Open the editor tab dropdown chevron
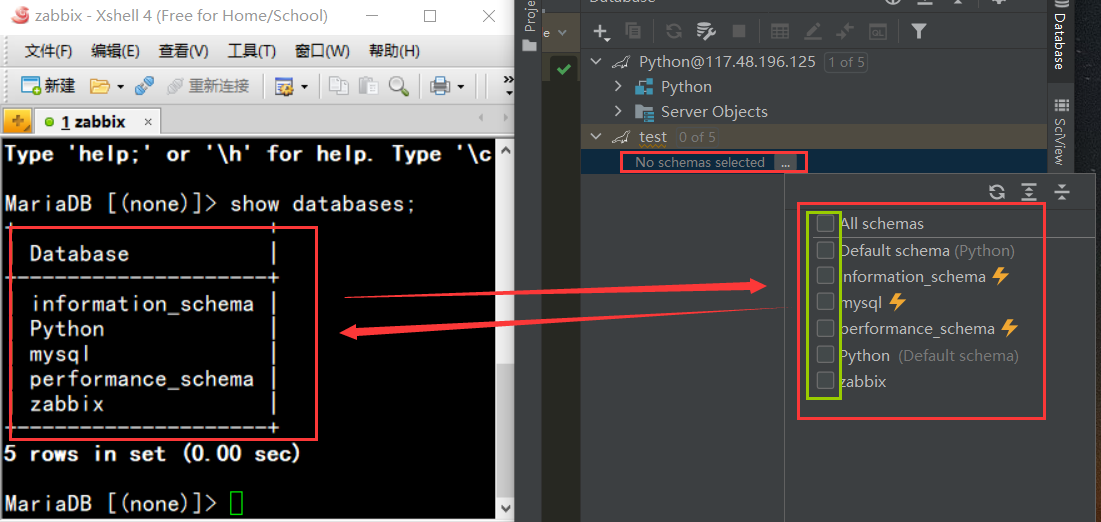The image size is (1101, 522). pyautogui.click(x=562, y=32)
